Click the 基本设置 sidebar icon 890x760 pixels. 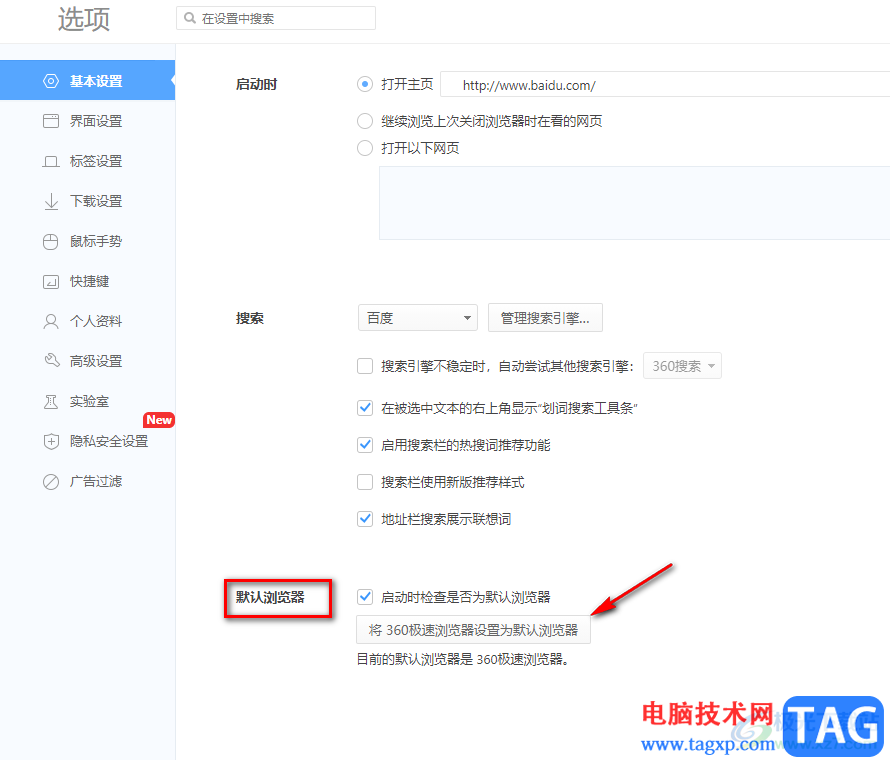[51, 81]
